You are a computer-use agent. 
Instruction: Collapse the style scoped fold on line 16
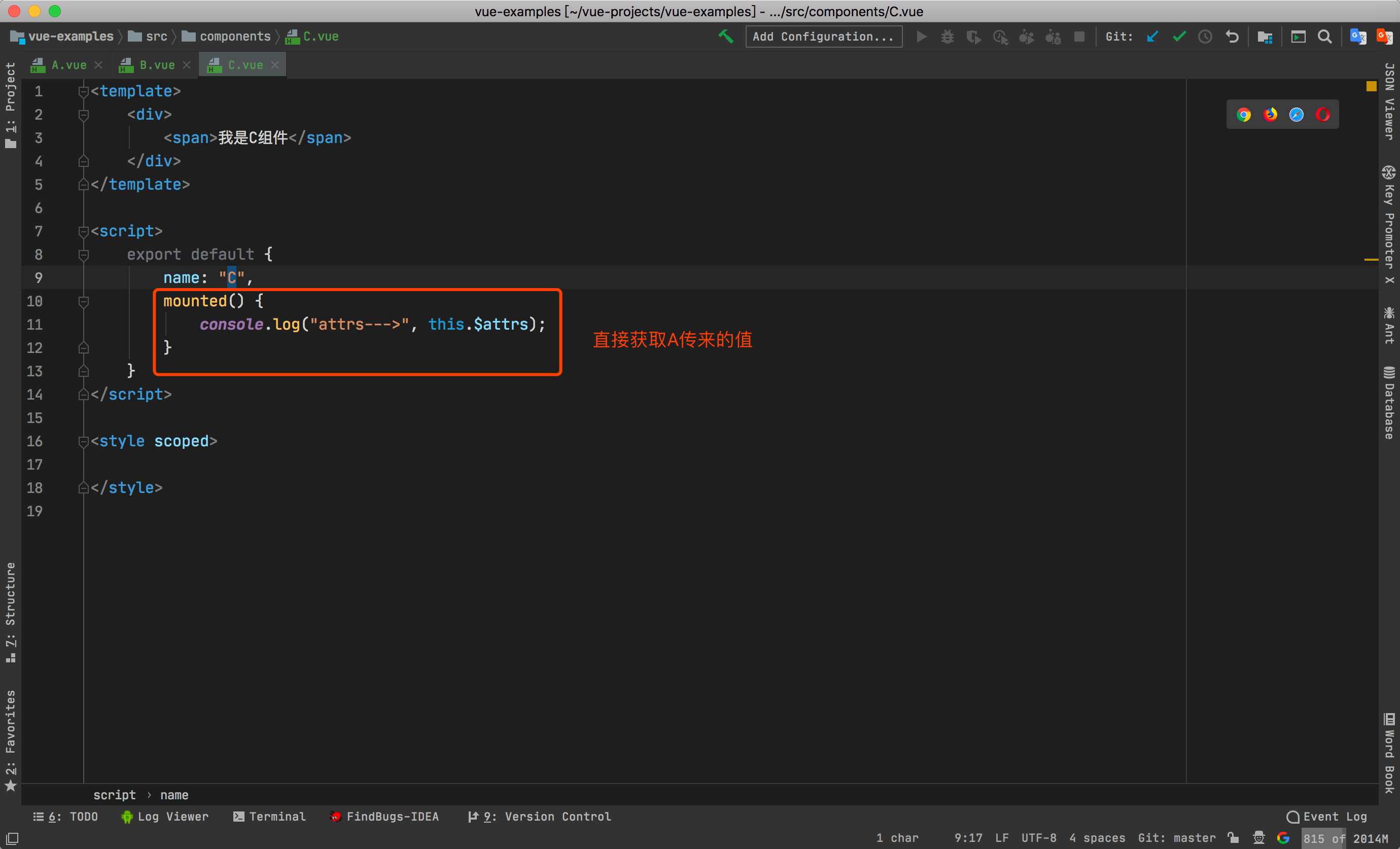[84, 442]
